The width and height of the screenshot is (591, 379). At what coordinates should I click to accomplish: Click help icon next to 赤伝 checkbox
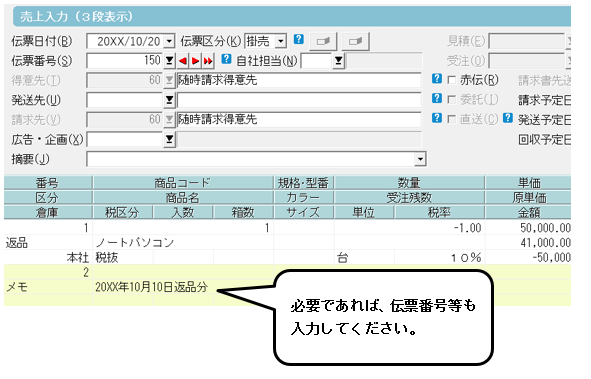[436, 78]
